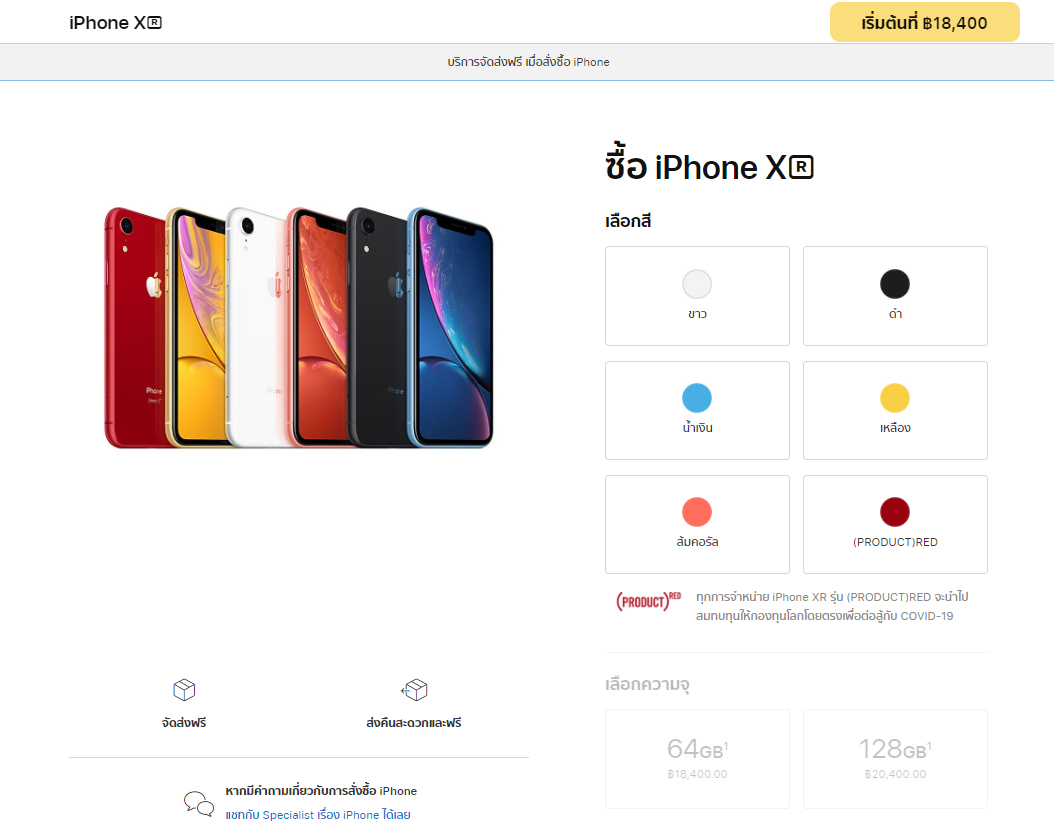
Task: Select the coral (ส้มคอรัล) color circle
Action: click(697, 511)
